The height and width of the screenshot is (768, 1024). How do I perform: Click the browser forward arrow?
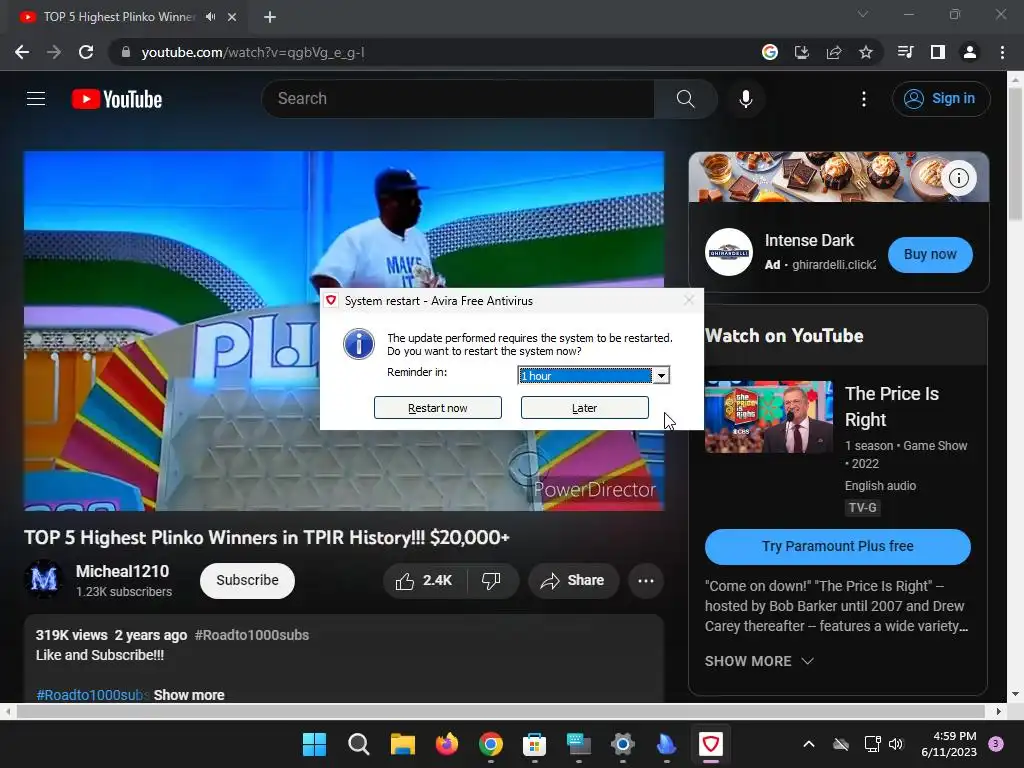coord(54,52)
